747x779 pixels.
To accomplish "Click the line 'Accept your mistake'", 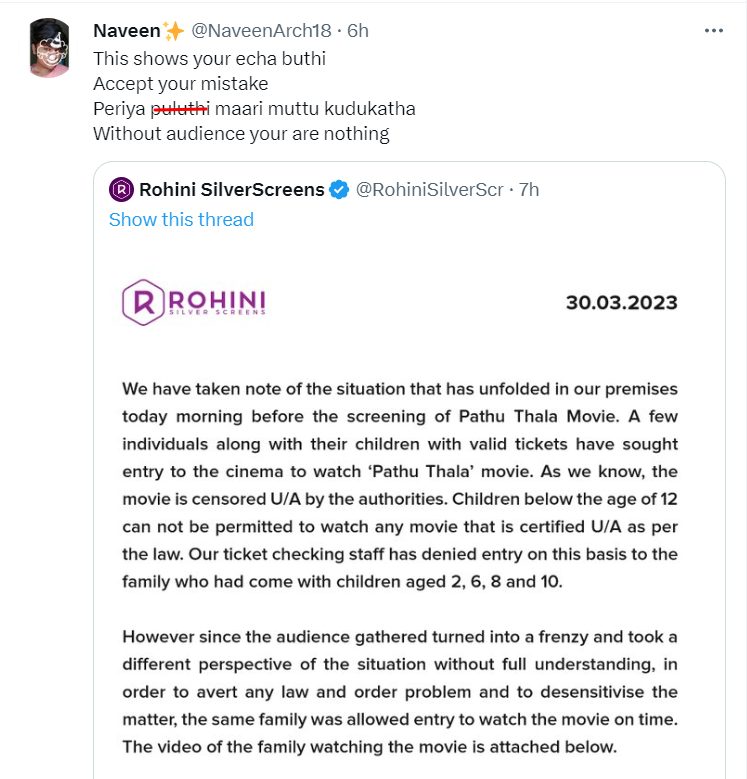I will click(x=181, y=83).
